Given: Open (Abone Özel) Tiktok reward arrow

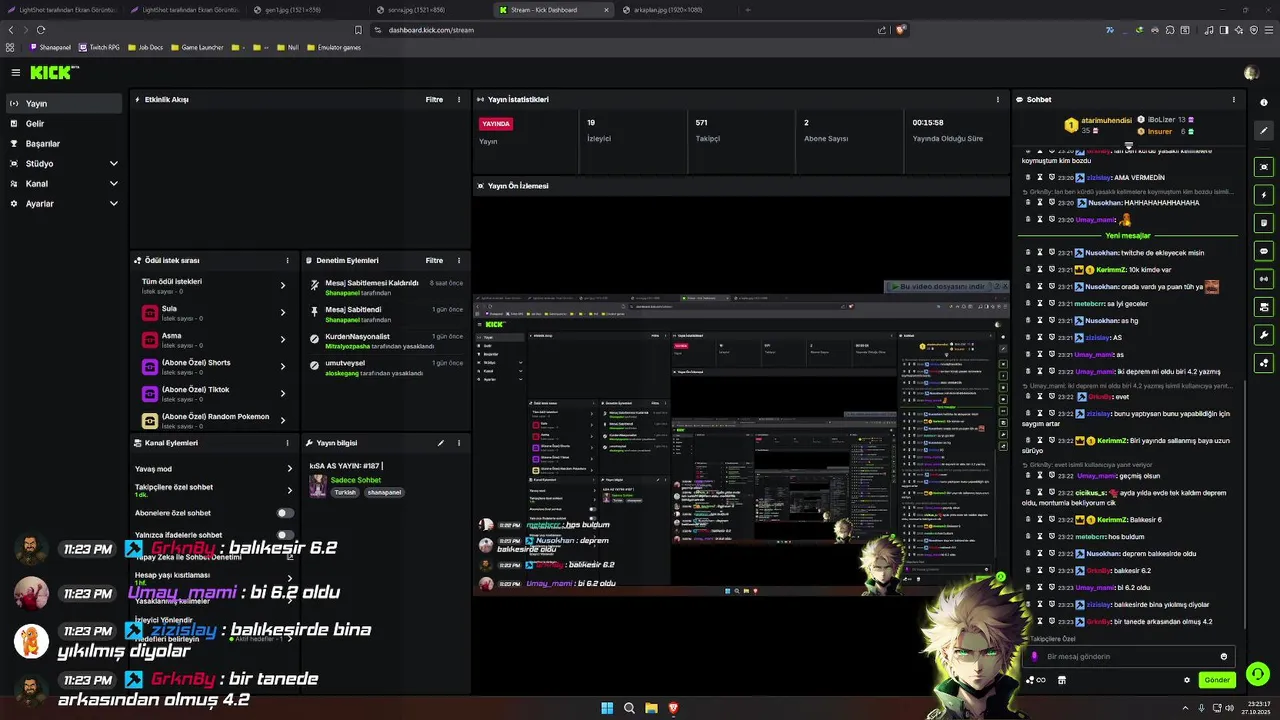Looking at the screenshot, I should [283, 393].
